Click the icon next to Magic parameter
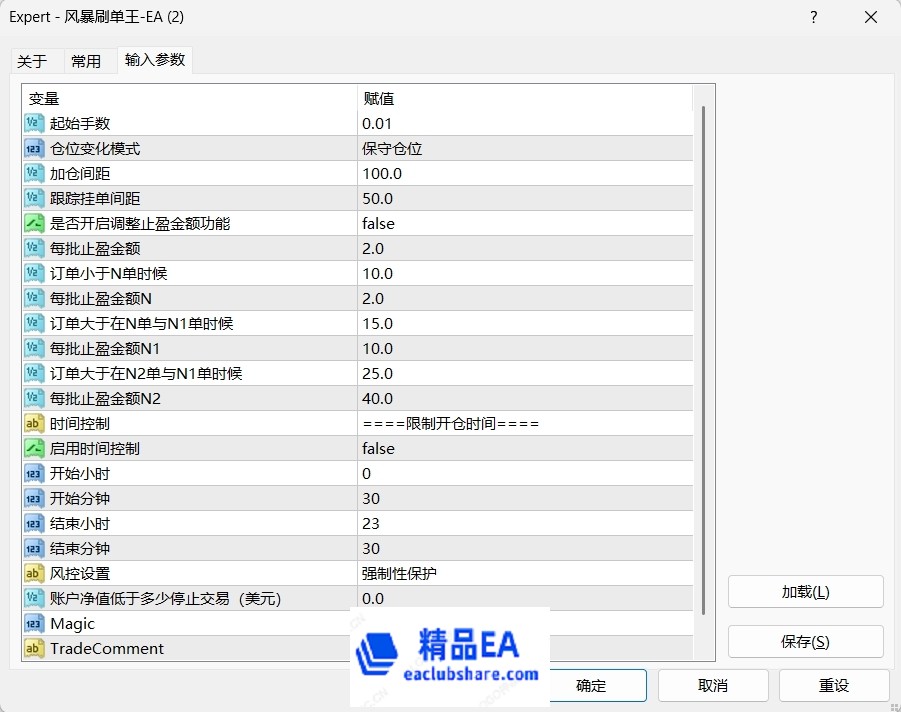The width and height of the screenshot is (901, 712). [34, 624]
